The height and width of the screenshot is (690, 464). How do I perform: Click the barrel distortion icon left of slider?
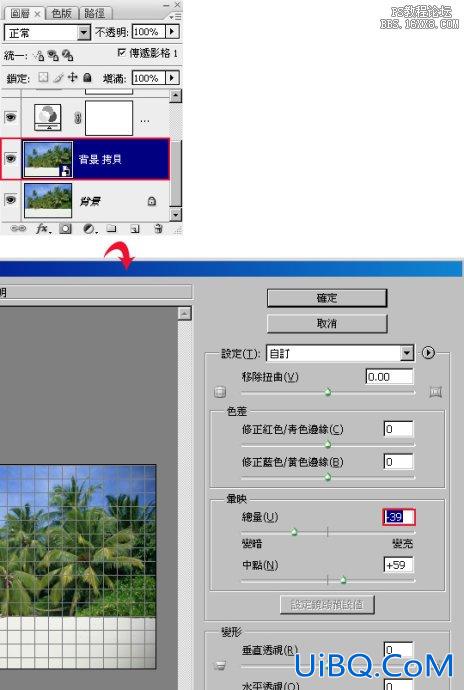coord(220,392)
